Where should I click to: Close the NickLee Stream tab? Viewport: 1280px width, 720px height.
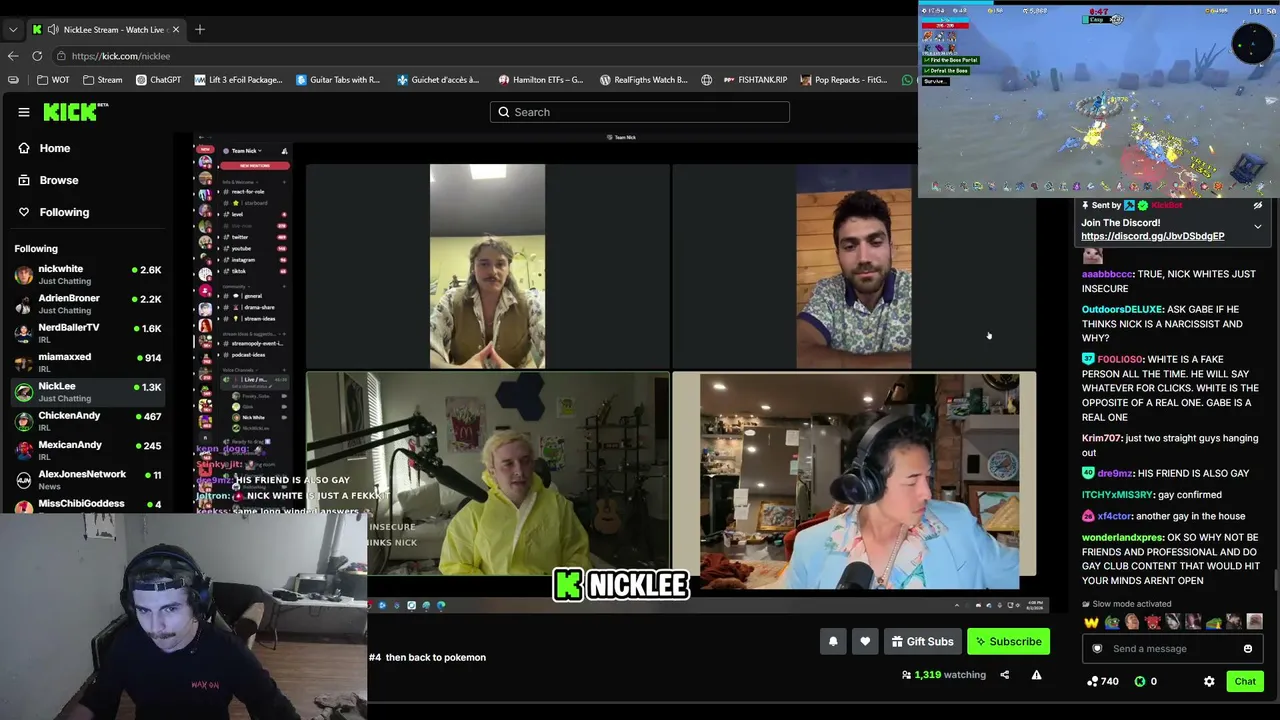coord(176,29)
